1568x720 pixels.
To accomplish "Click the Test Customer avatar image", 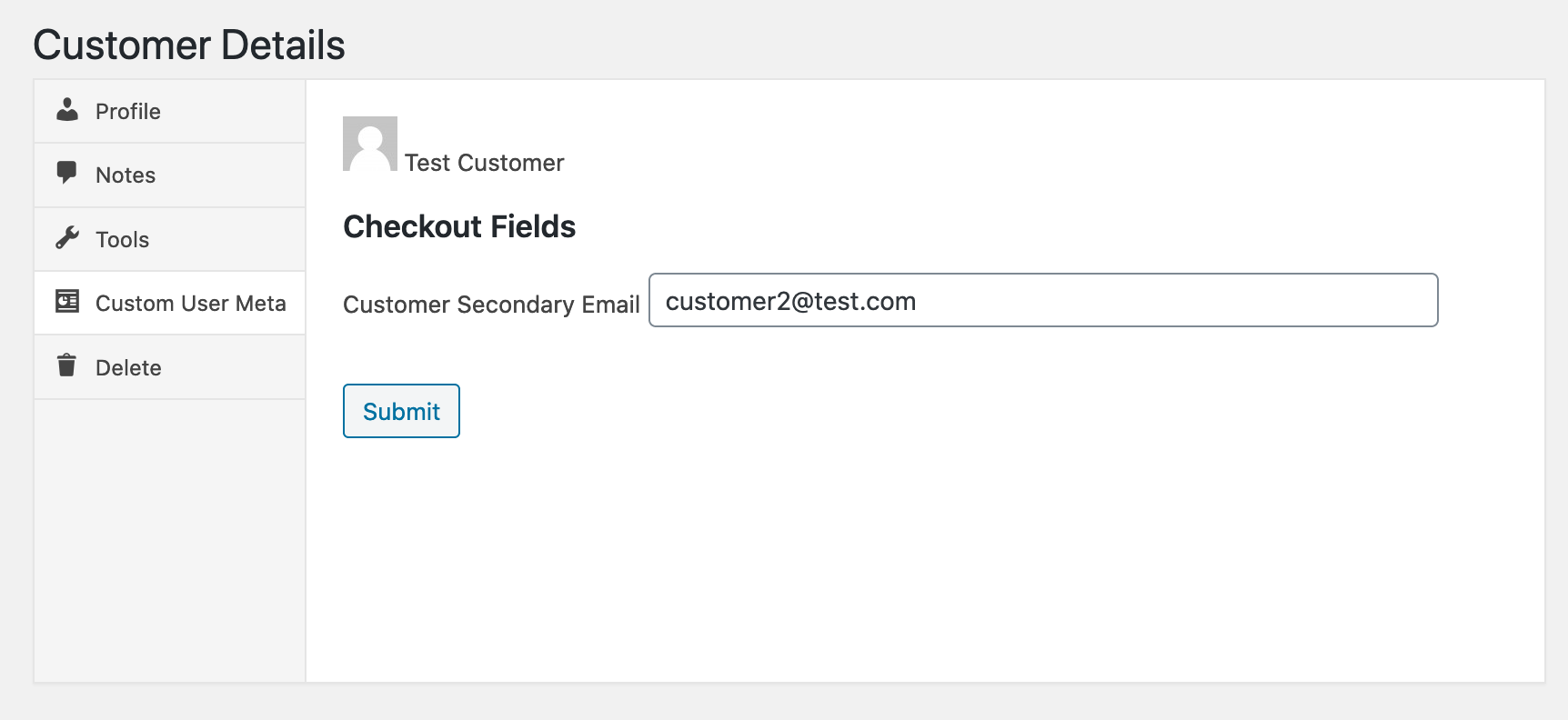I will [x=370, y=144].
